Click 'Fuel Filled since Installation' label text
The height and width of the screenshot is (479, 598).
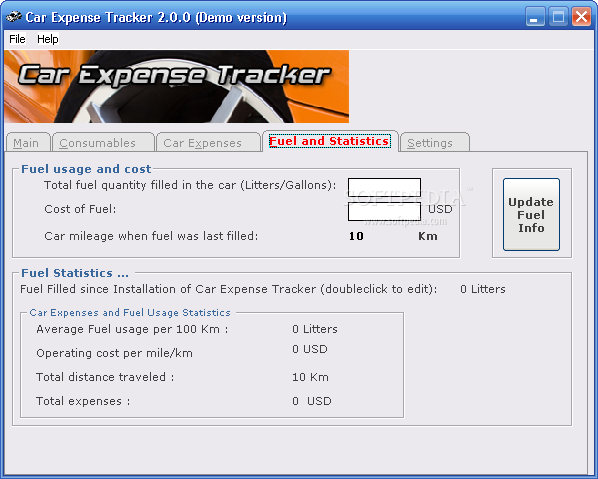click(228, 289)
